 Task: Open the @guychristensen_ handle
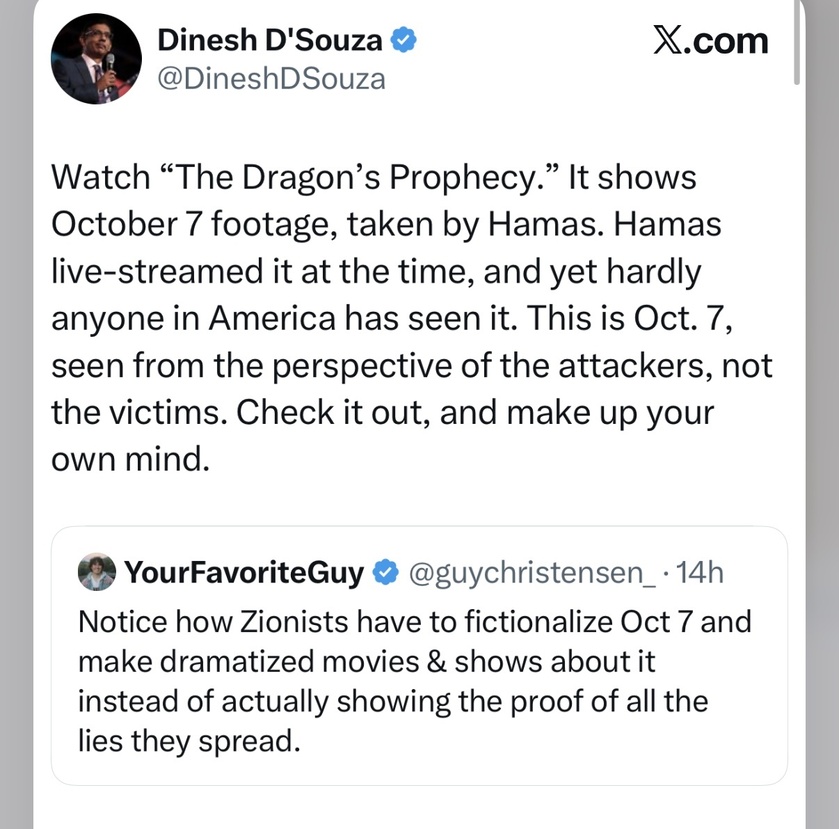pyautogui.click(x=531, y=574)
